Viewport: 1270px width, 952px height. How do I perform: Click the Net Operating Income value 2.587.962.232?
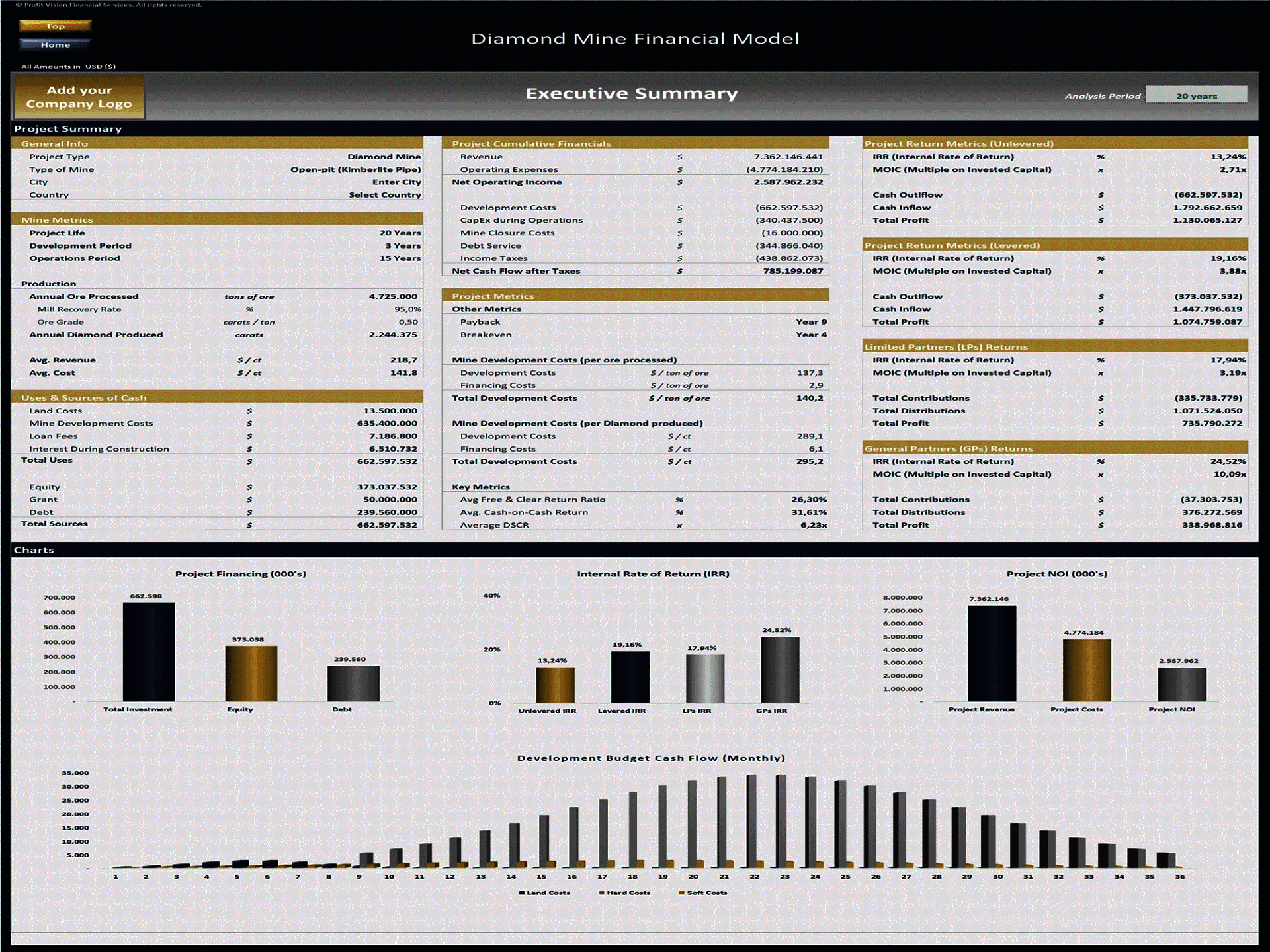(788, 182)
